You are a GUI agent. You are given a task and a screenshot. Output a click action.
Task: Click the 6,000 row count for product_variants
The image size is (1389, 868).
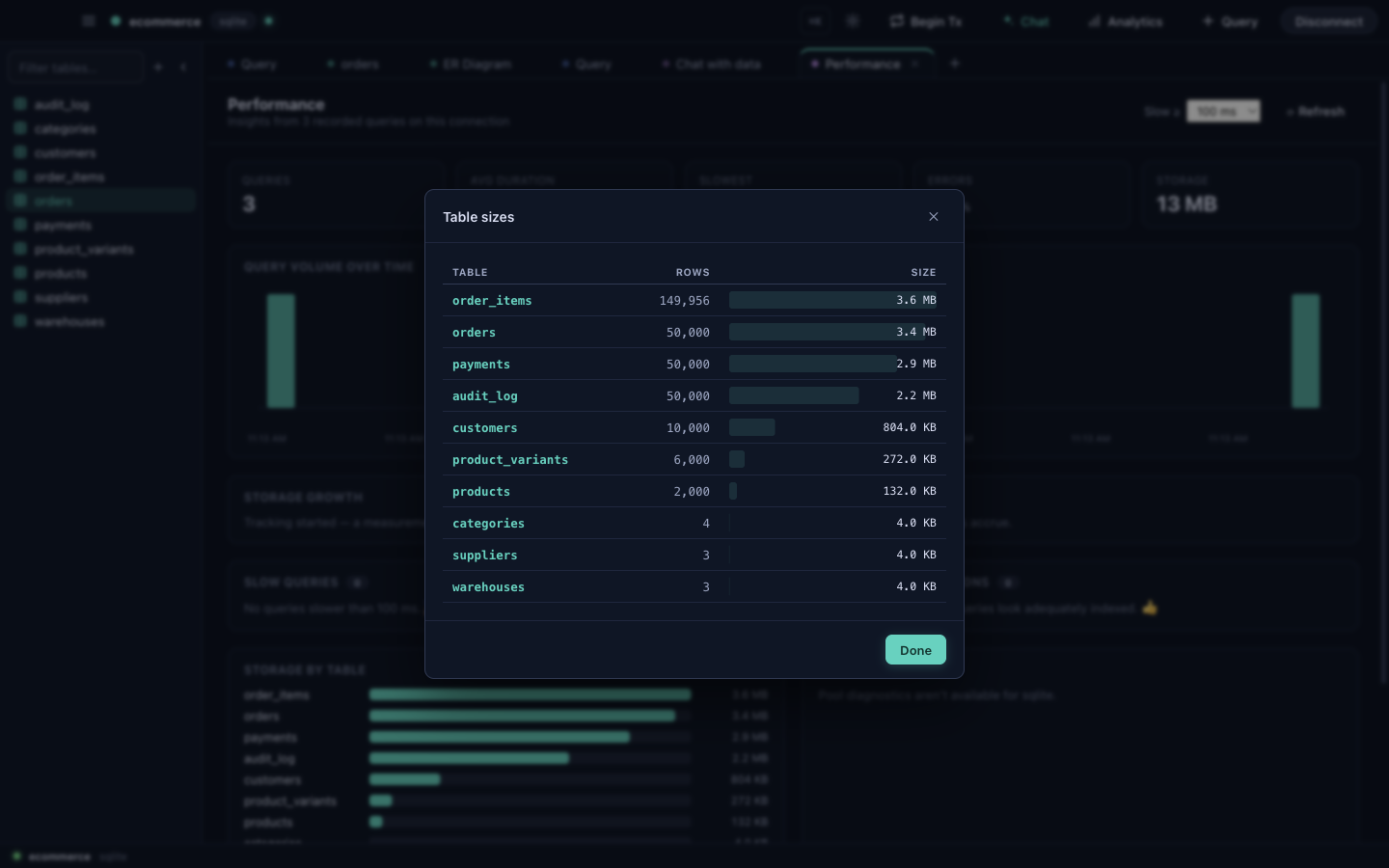point(692,460)
